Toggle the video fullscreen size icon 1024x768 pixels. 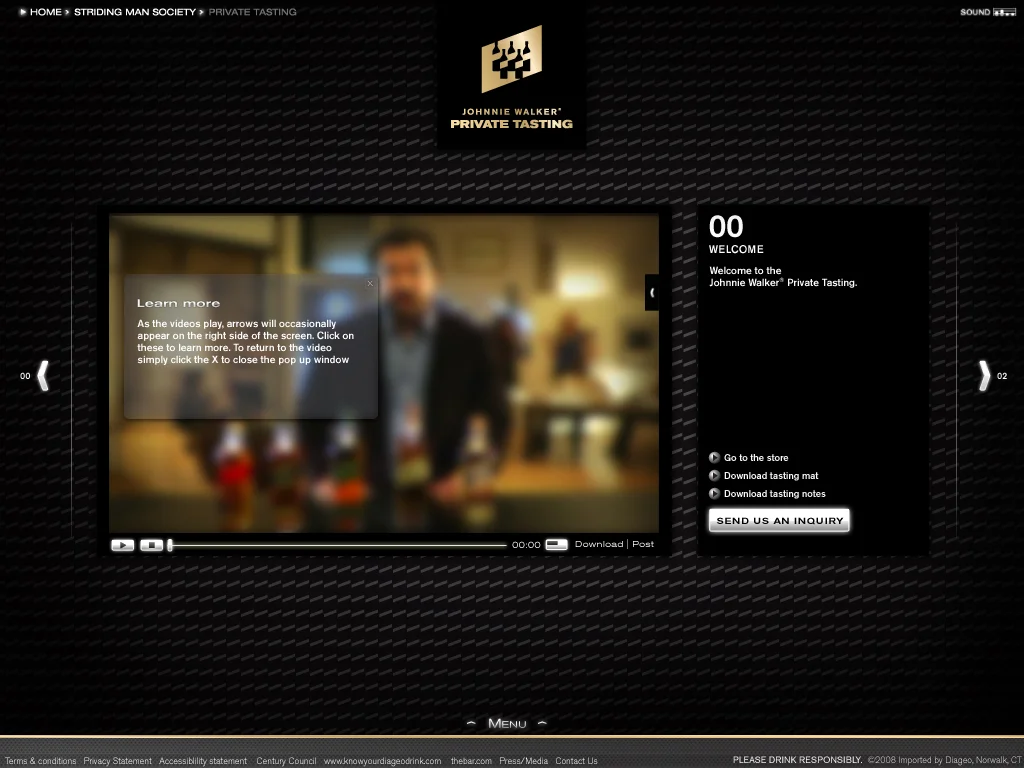click(556, 544)
